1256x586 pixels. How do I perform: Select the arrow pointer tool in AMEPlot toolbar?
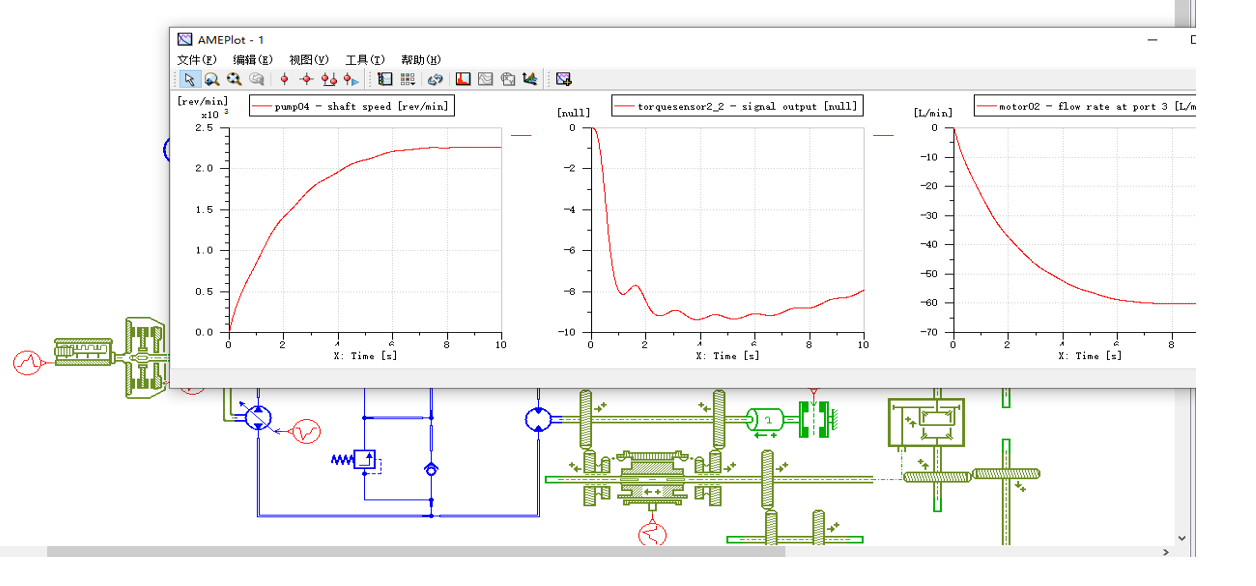click(189, 79)
